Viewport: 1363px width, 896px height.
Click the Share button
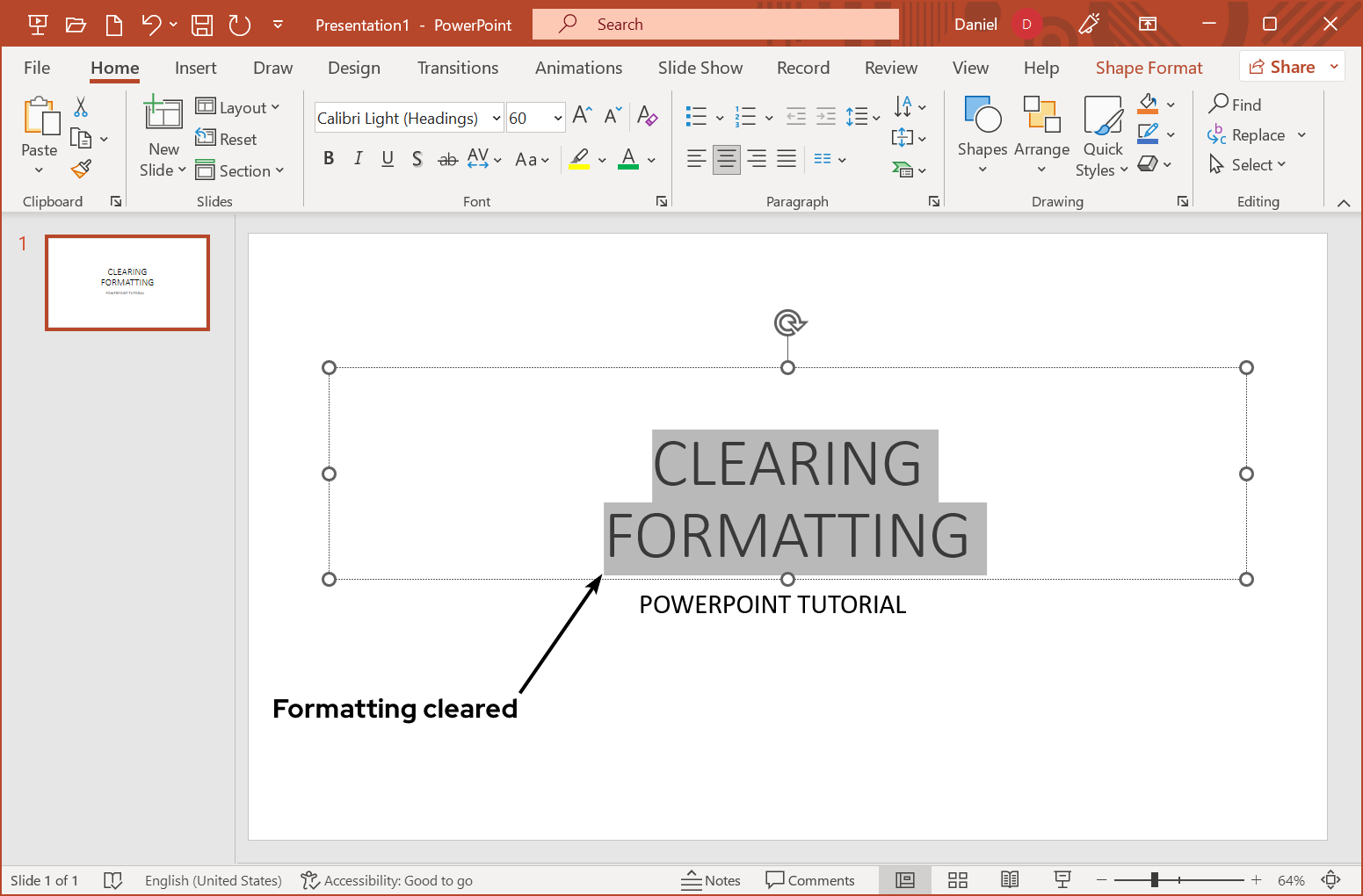click(x=1291, y=66)
